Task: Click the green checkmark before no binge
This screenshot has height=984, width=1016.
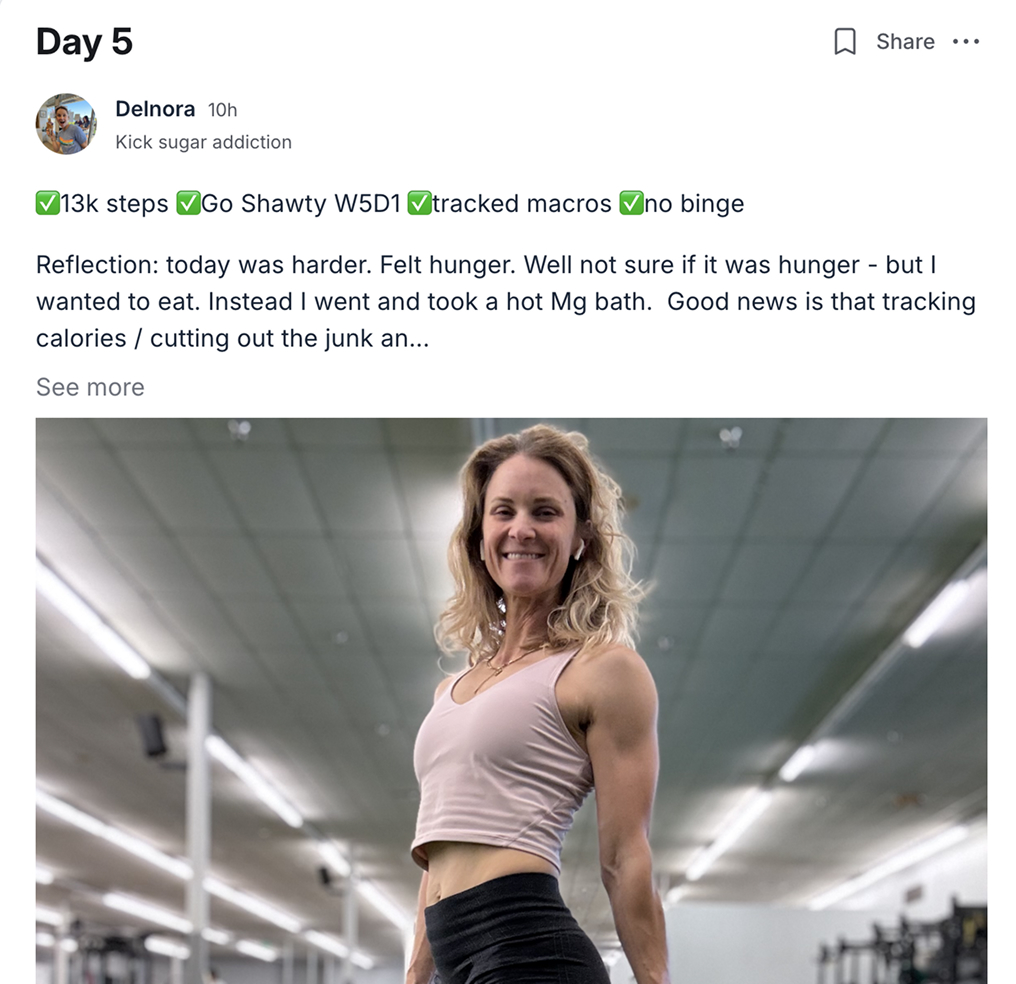Action: (x=632, y=203)
